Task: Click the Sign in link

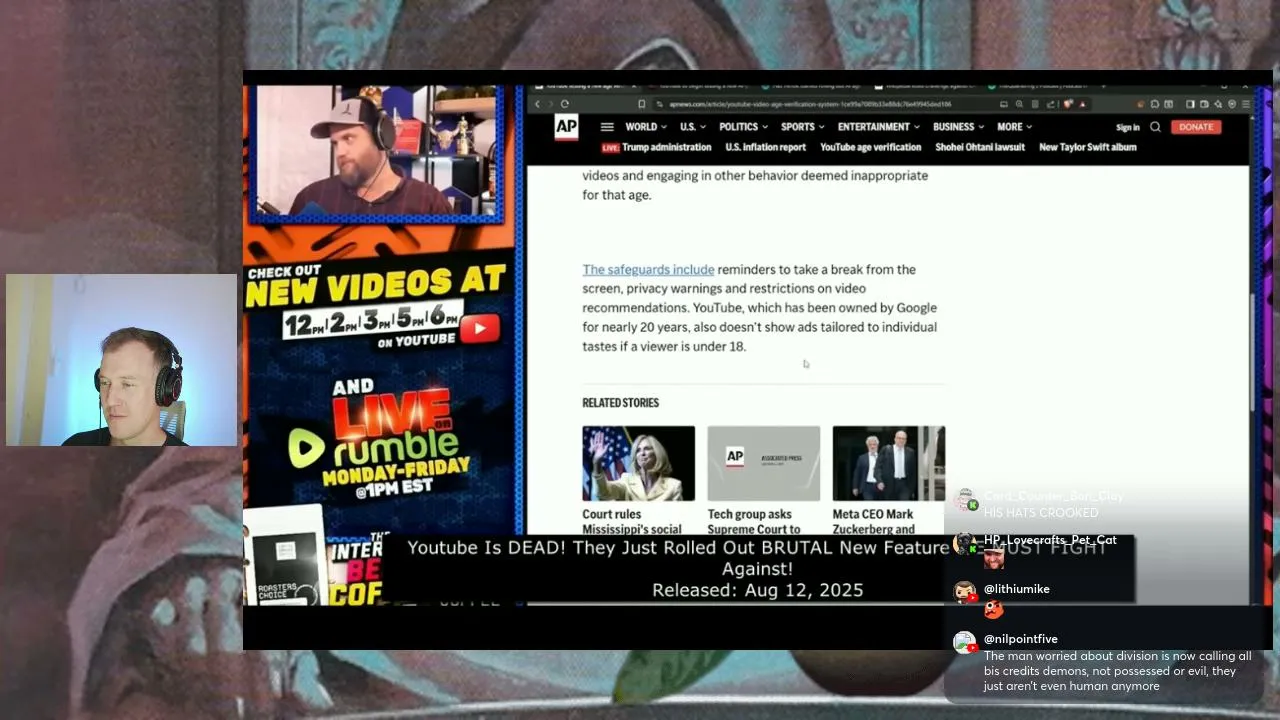Action: [1127, 127]
